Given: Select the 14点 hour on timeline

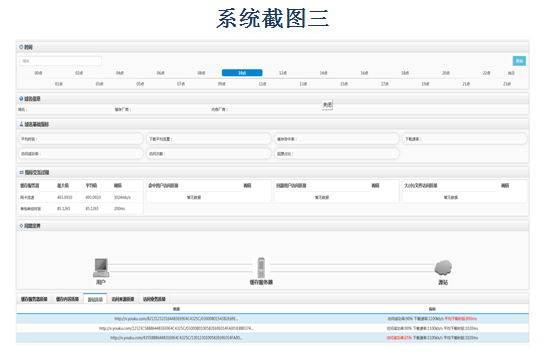Looking at the screenshot, I should tap(323, 73).
